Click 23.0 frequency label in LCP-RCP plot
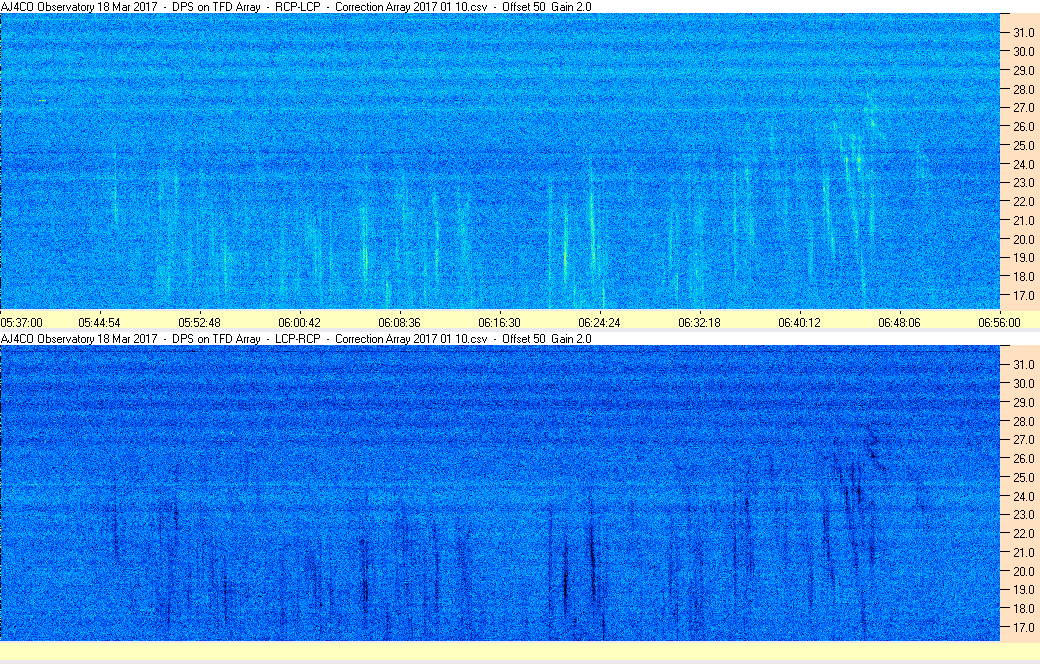Screen dimensions: 1040x664 point(1023,515)
